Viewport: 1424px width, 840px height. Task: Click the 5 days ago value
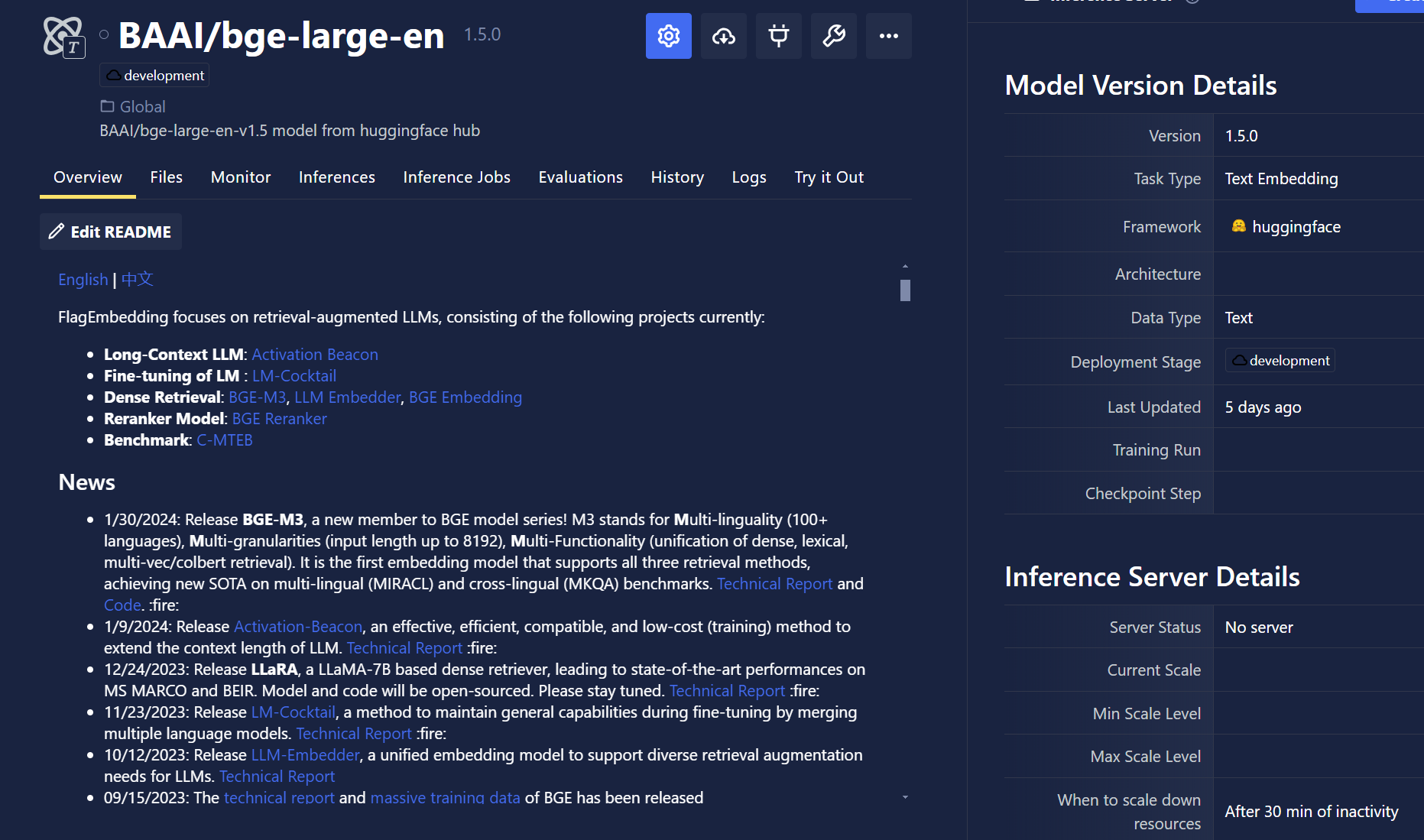tap(1263, 407)
